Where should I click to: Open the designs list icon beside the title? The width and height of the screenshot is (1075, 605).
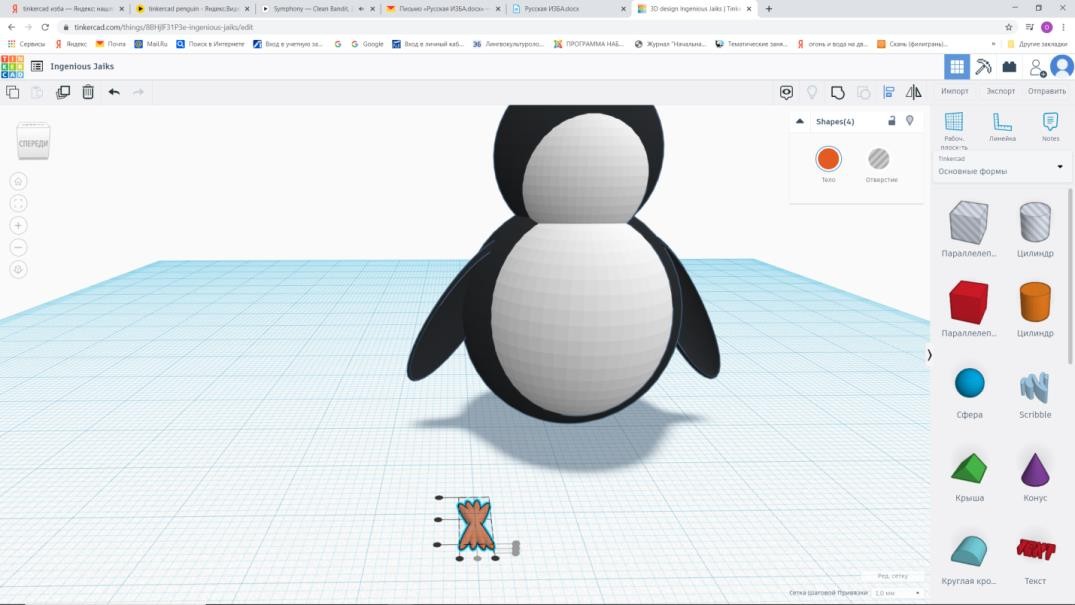point(37,67)
